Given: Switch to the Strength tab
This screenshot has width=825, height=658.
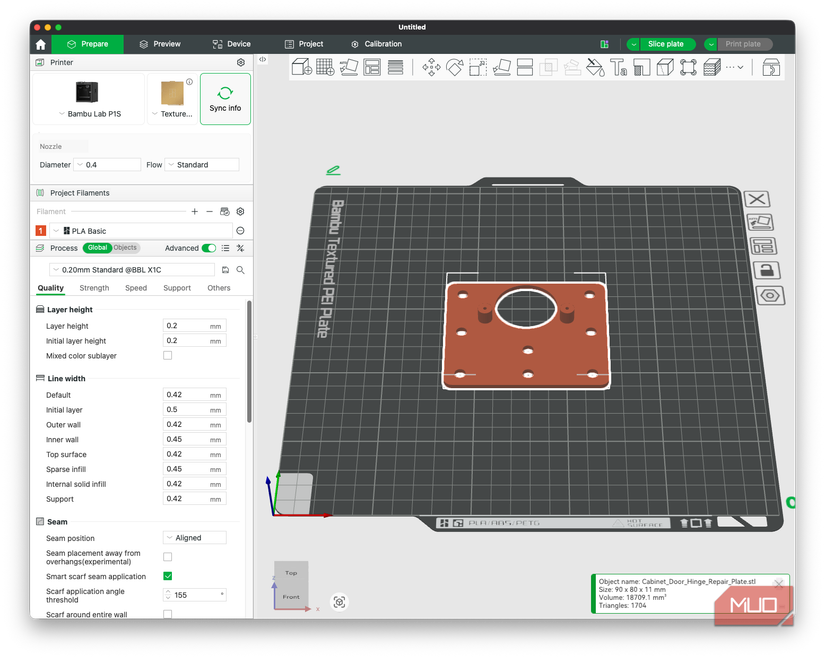Looking at the screenshot, I should coord(94,288).
